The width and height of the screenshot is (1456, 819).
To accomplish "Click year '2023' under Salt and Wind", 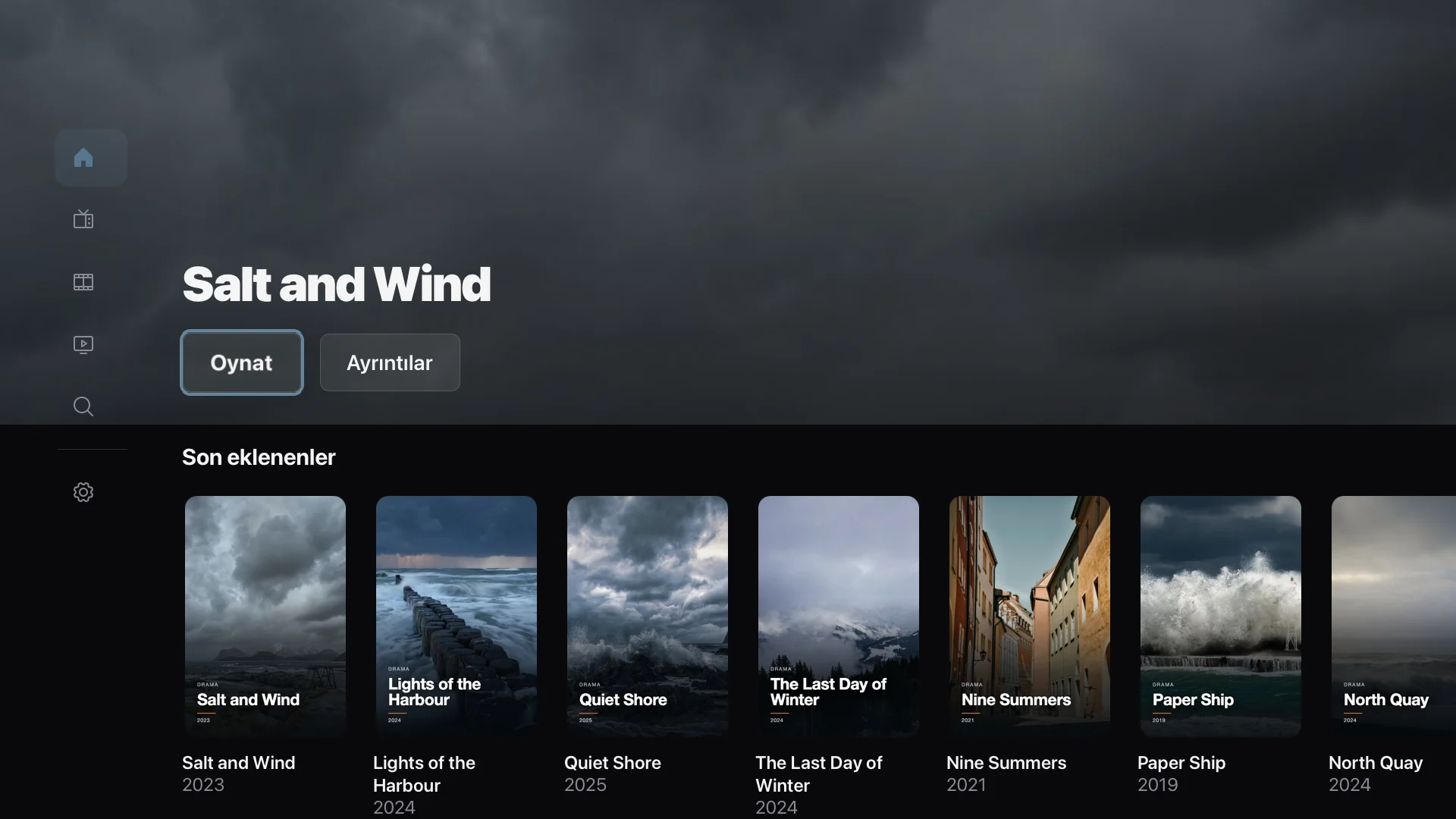I will point(203,785).
